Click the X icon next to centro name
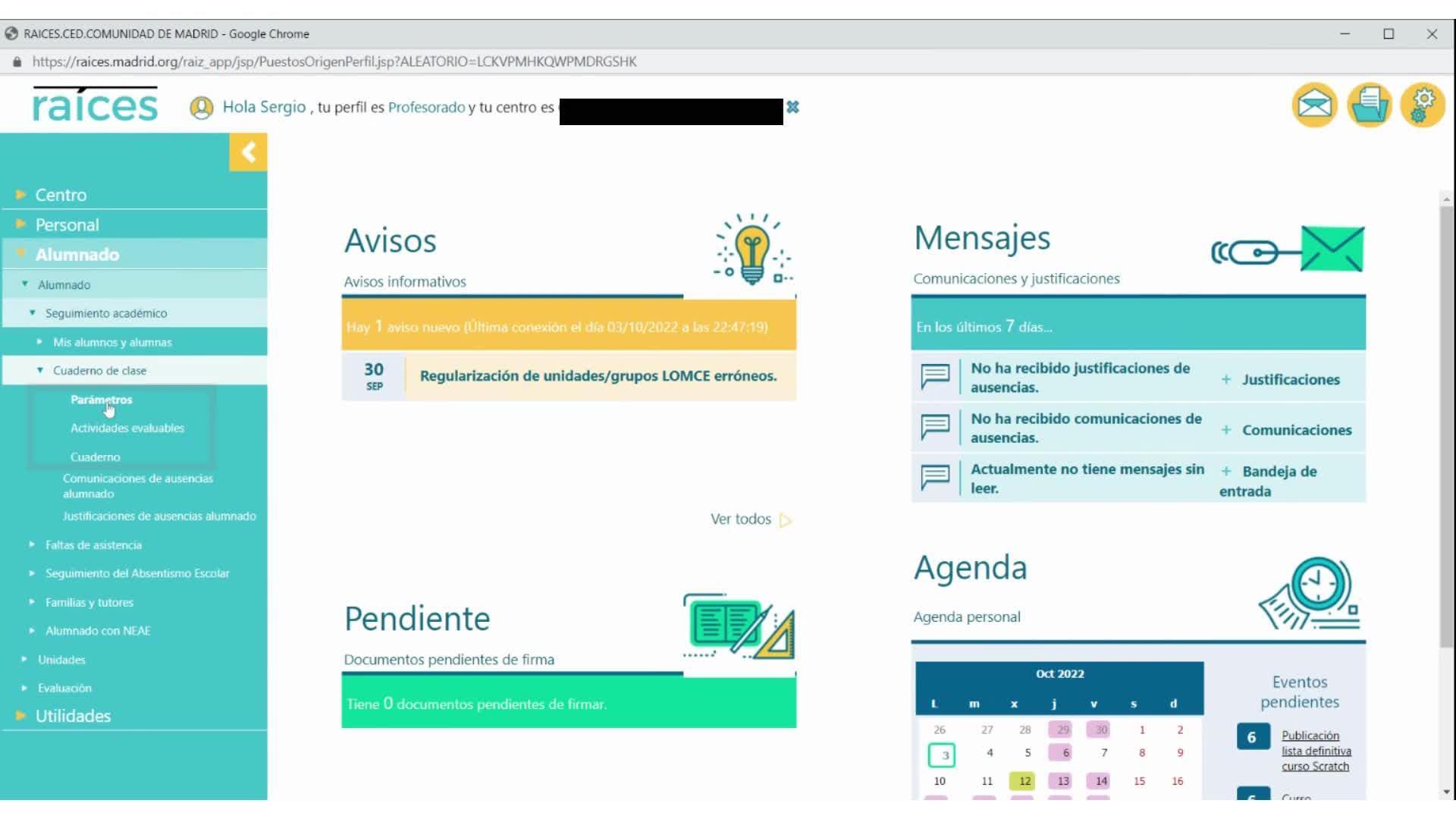 coord(792,107)
